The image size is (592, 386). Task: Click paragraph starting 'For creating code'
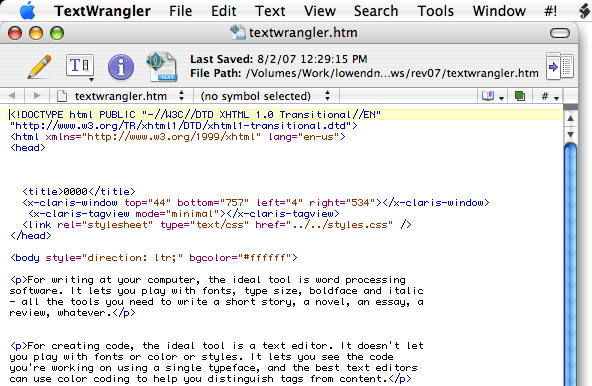click(x=216, y=362)
